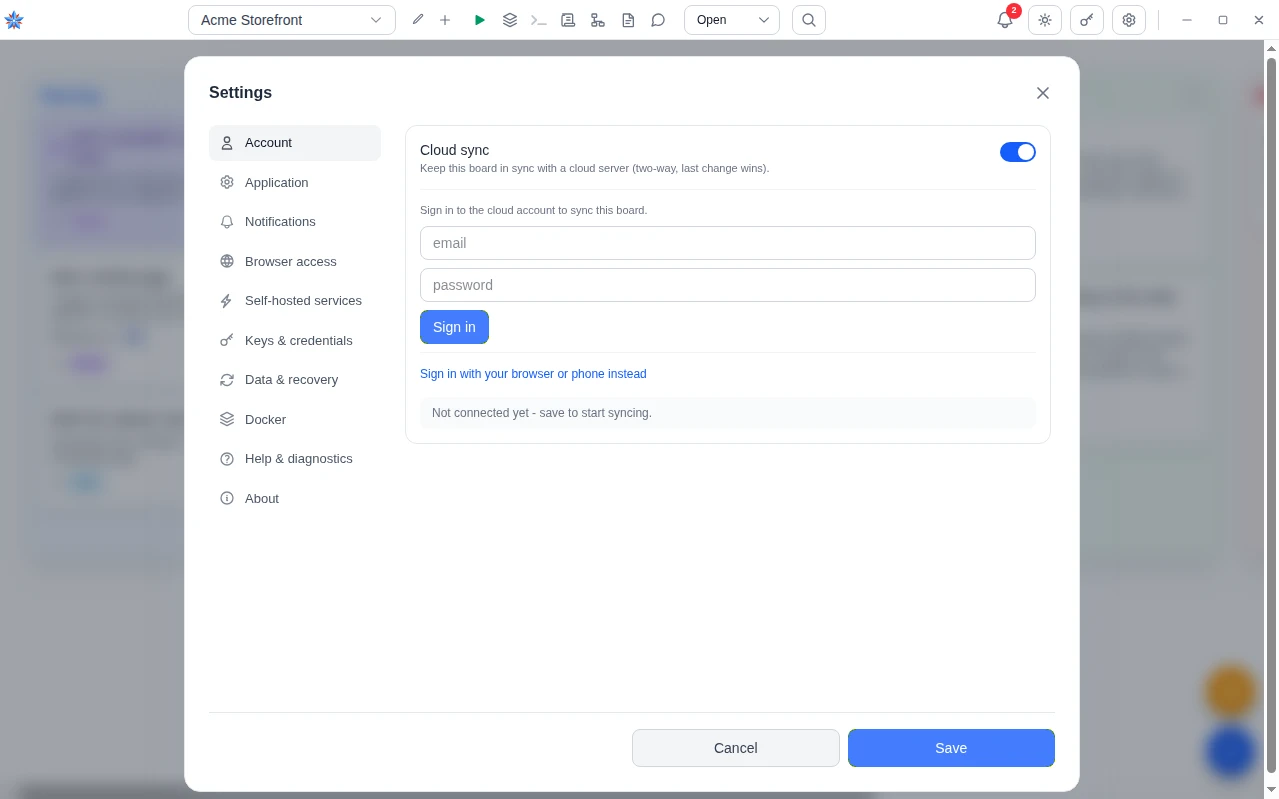Minimize the application window
1279x799 pixels.
(1187, 20)
